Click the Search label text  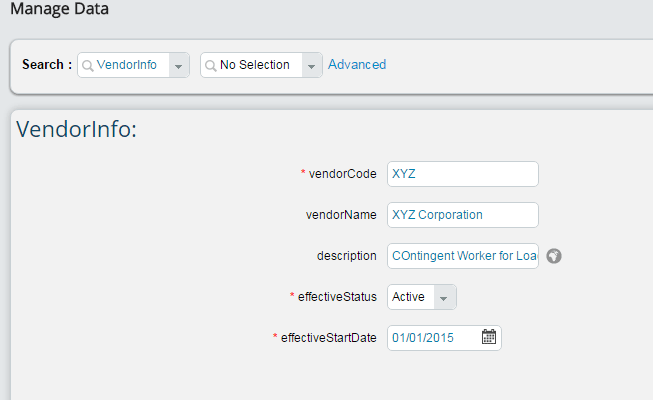click(x=47, y=65)
